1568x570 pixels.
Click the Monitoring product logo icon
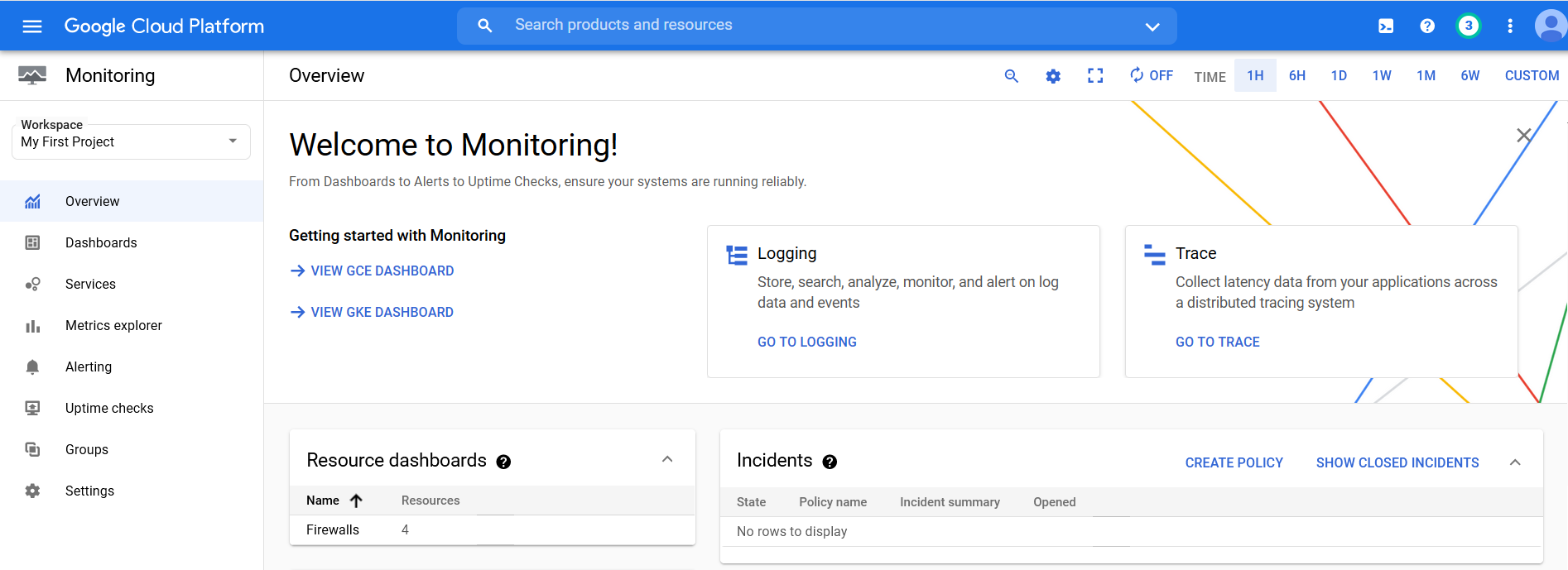32,75
